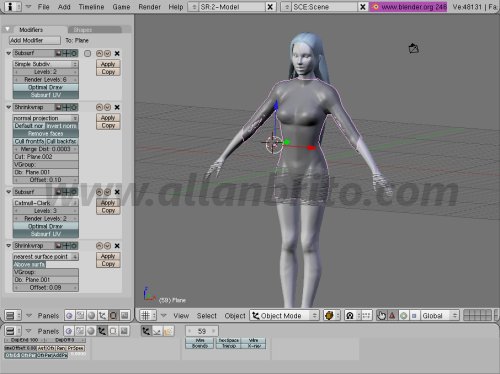The image size is (500, 374).
Task: Toggle 3D view display icon on first Subsurf
Action: pyautogui.click(x=66, y=53)
